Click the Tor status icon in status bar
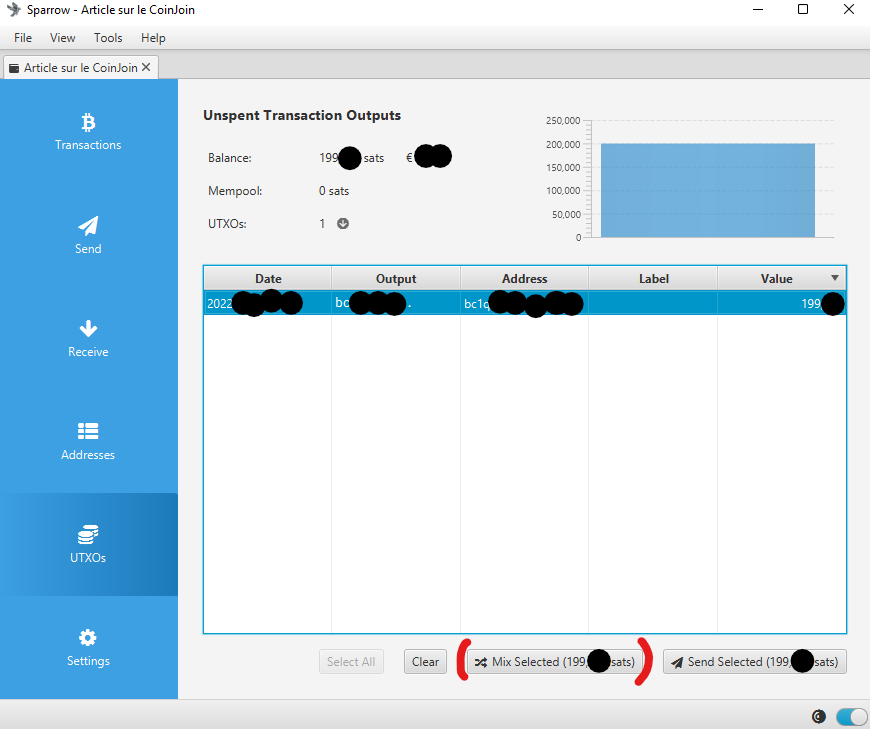The width and height of the screenshot is (870, 729). [819, 715]
